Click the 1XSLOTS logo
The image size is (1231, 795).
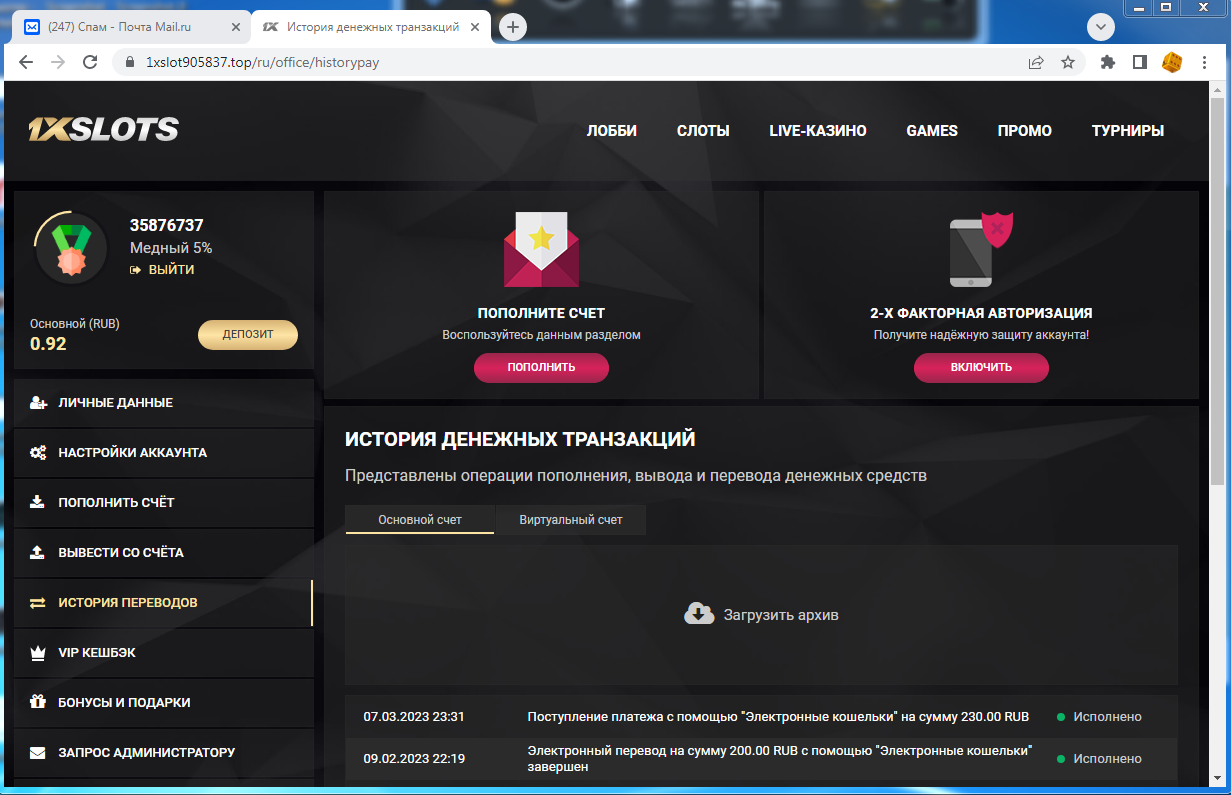(x=103, y=129)
